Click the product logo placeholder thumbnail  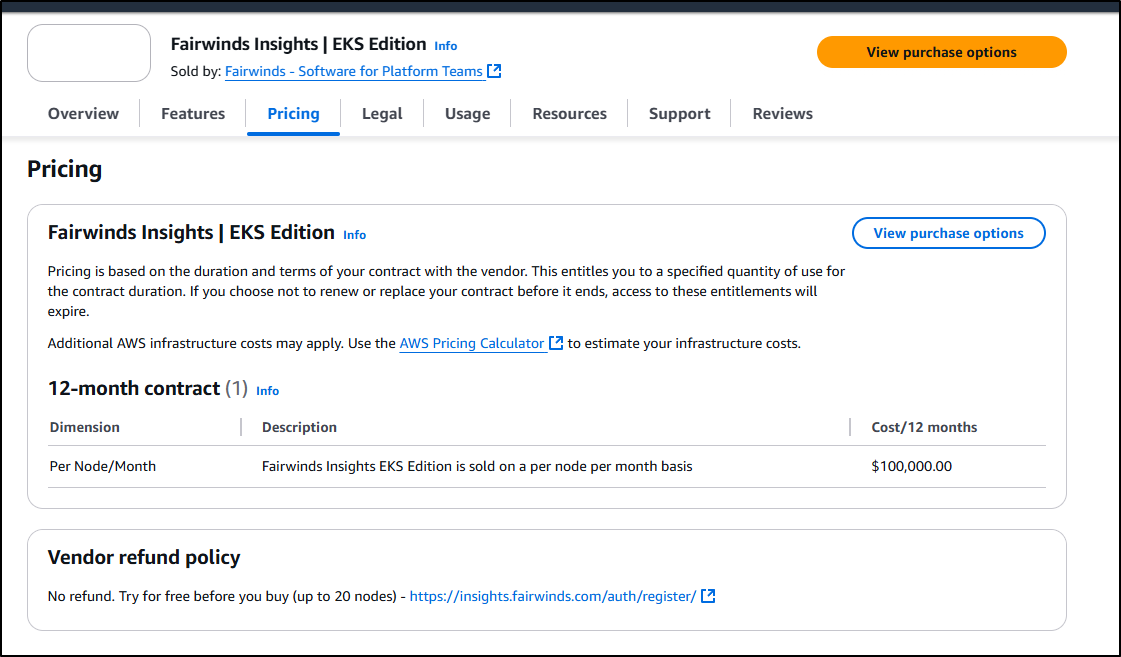click(x=89, y=53)
